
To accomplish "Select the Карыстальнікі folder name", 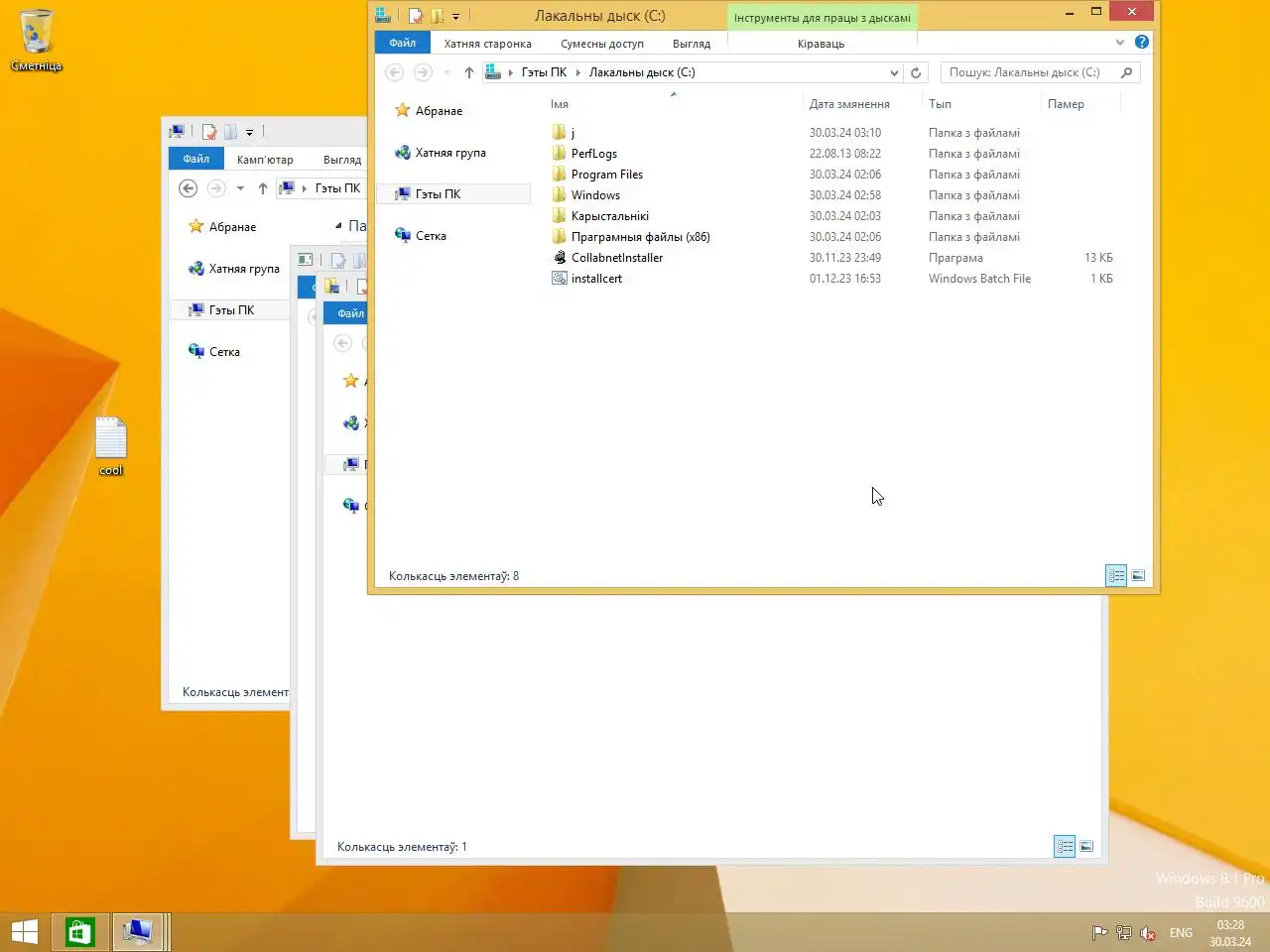I will click(610, 216).
